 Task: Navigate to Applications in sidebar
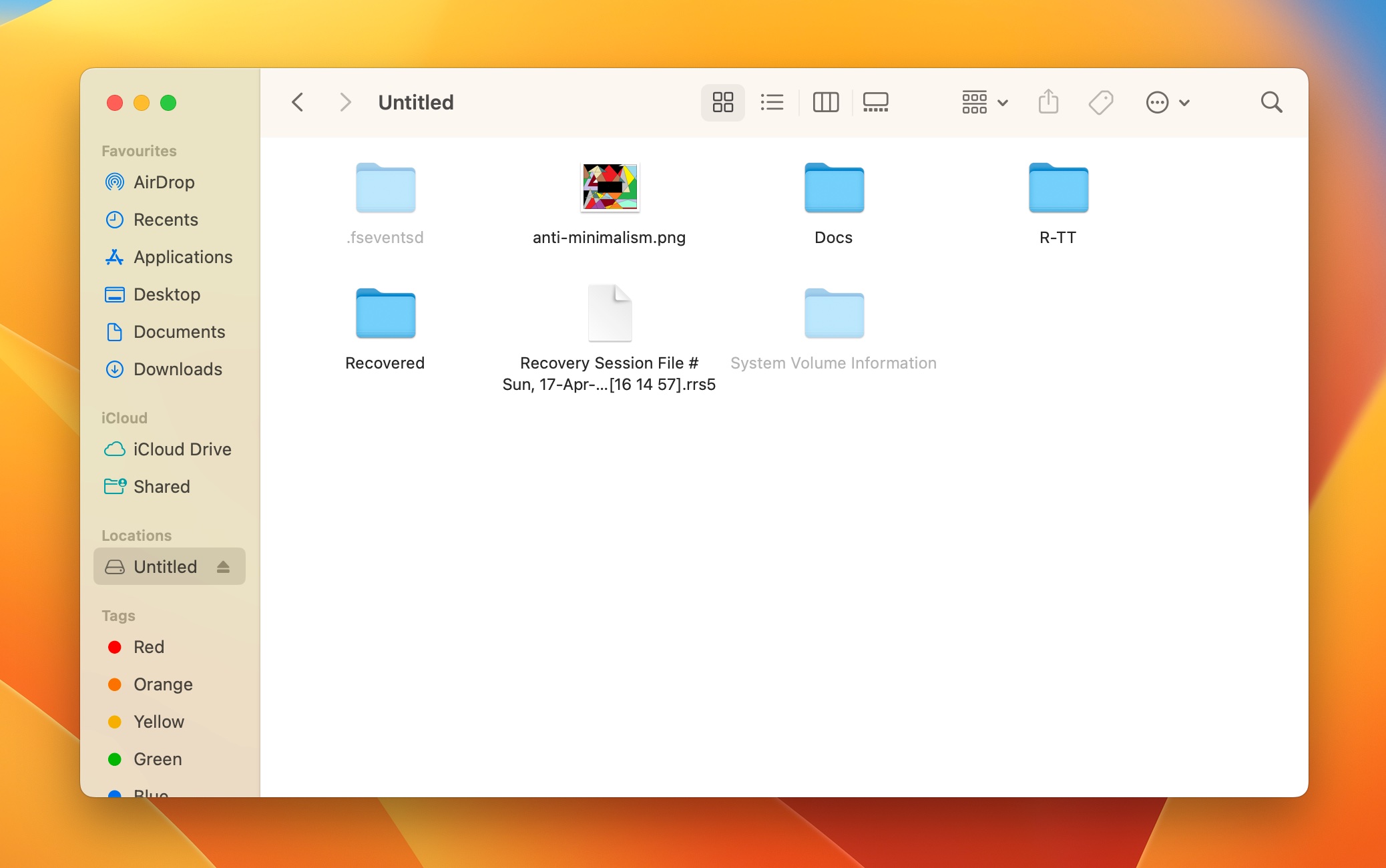click(x=182, y=256)
